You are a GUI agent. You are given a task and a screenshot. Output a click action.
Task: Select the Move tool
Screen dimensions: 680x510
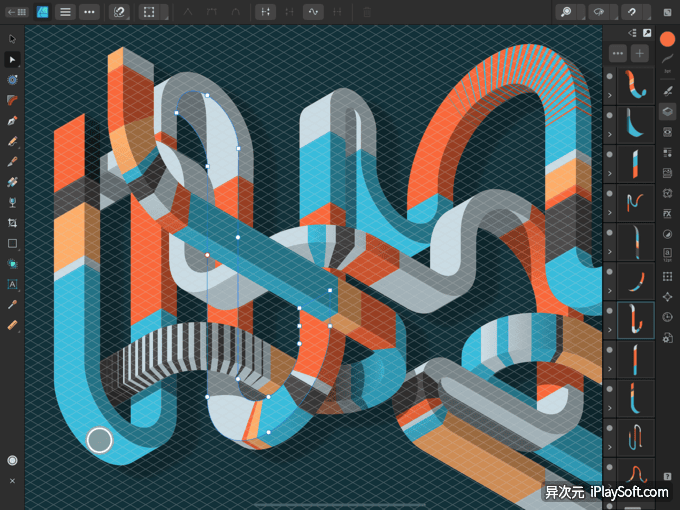point(13,39)
